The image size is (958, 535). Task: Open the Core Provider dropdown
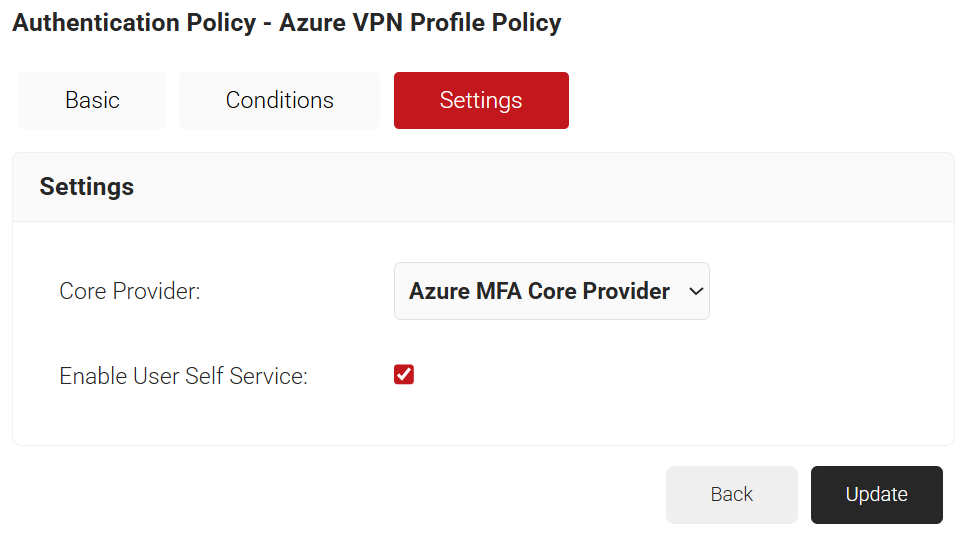(551, 291)
